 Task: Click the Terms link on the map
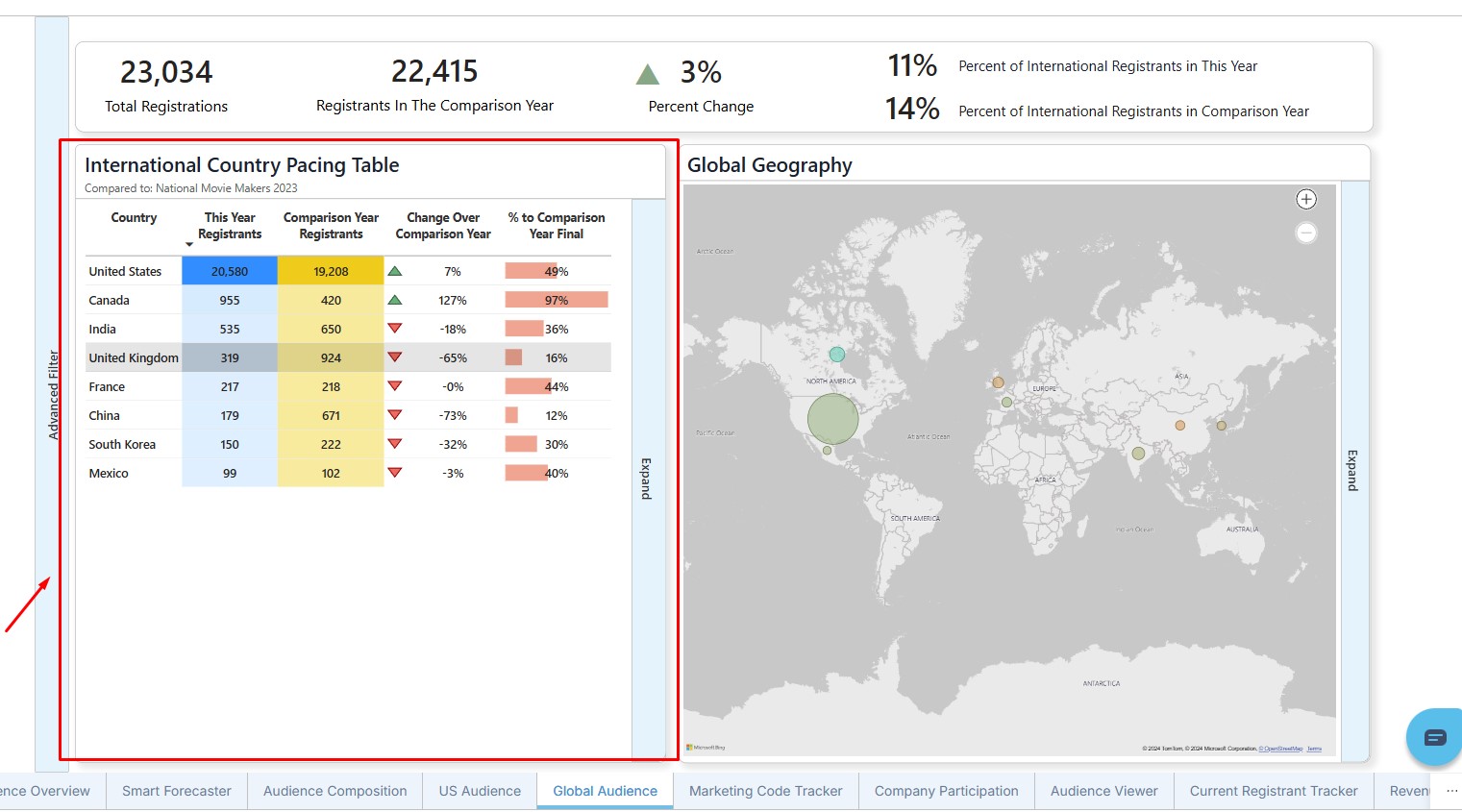coord(1314,749)
